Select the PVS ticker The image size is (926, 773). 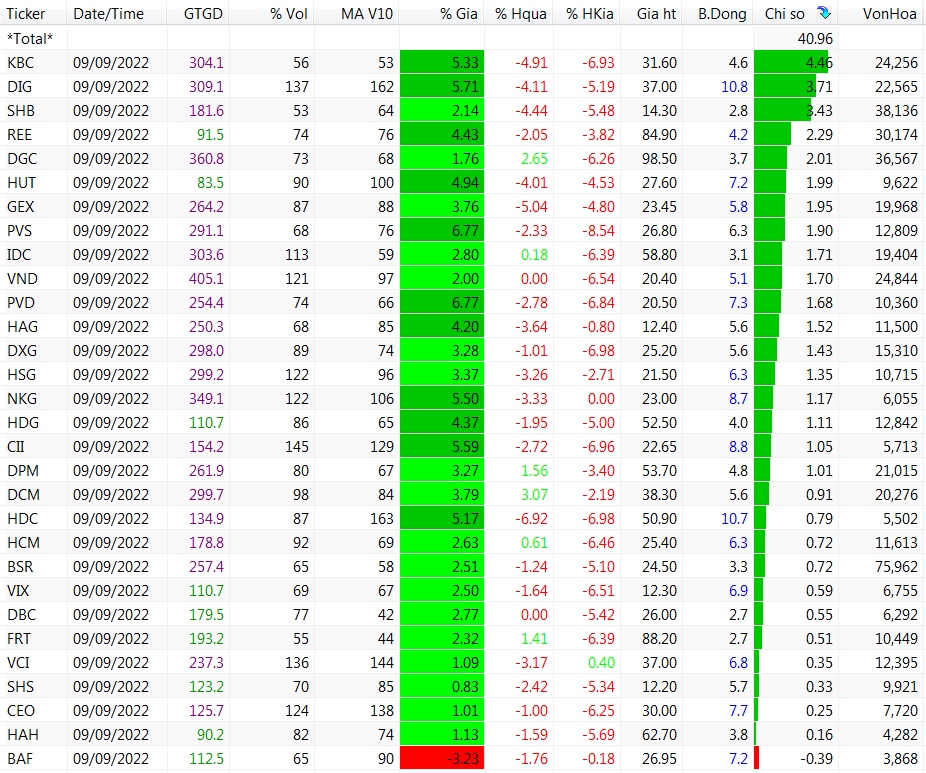19,231
